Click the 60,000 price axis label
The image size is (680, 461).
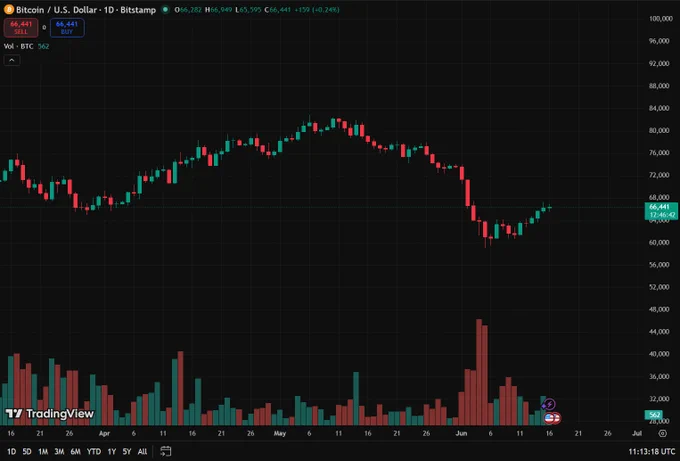tap(659, 242)
